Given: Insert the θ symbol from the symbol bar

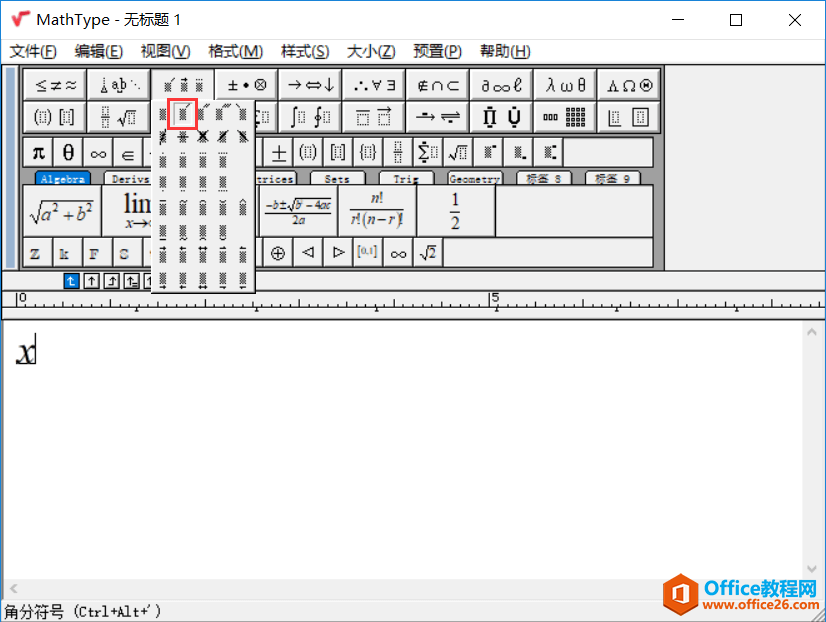Looking at the screenshot, I should [66, 152].
